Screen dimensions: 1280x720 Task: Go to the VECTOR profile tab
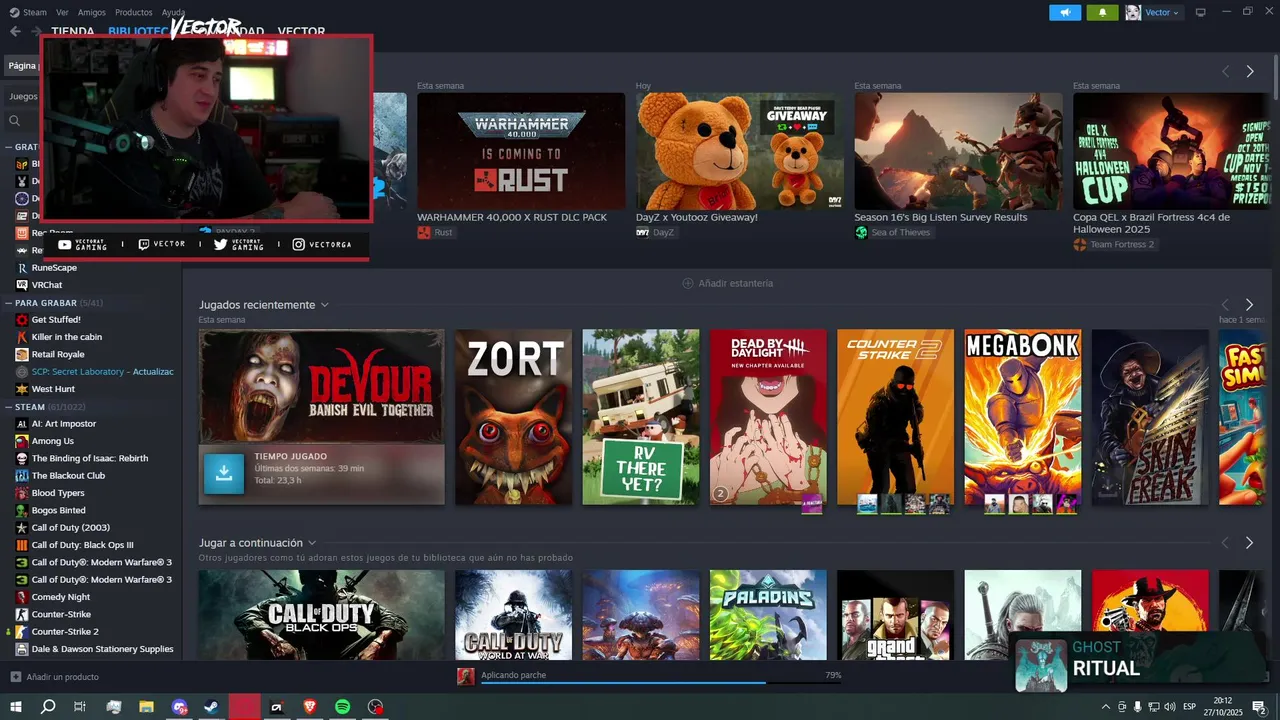click(x=301, y=32)
